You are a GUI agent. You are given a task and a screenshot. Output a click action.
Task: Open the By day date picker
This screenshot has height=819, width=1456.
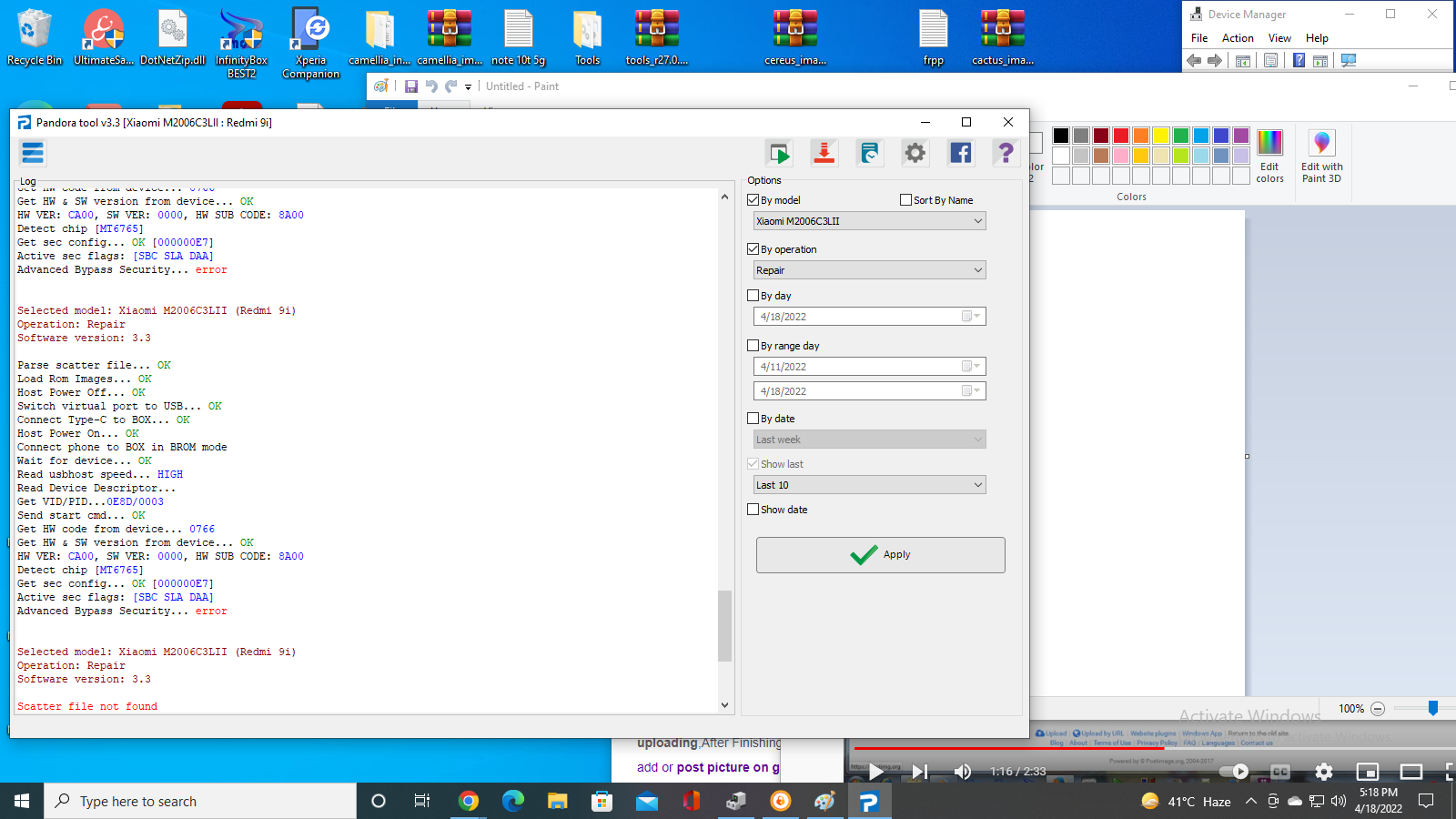[971, 317]
